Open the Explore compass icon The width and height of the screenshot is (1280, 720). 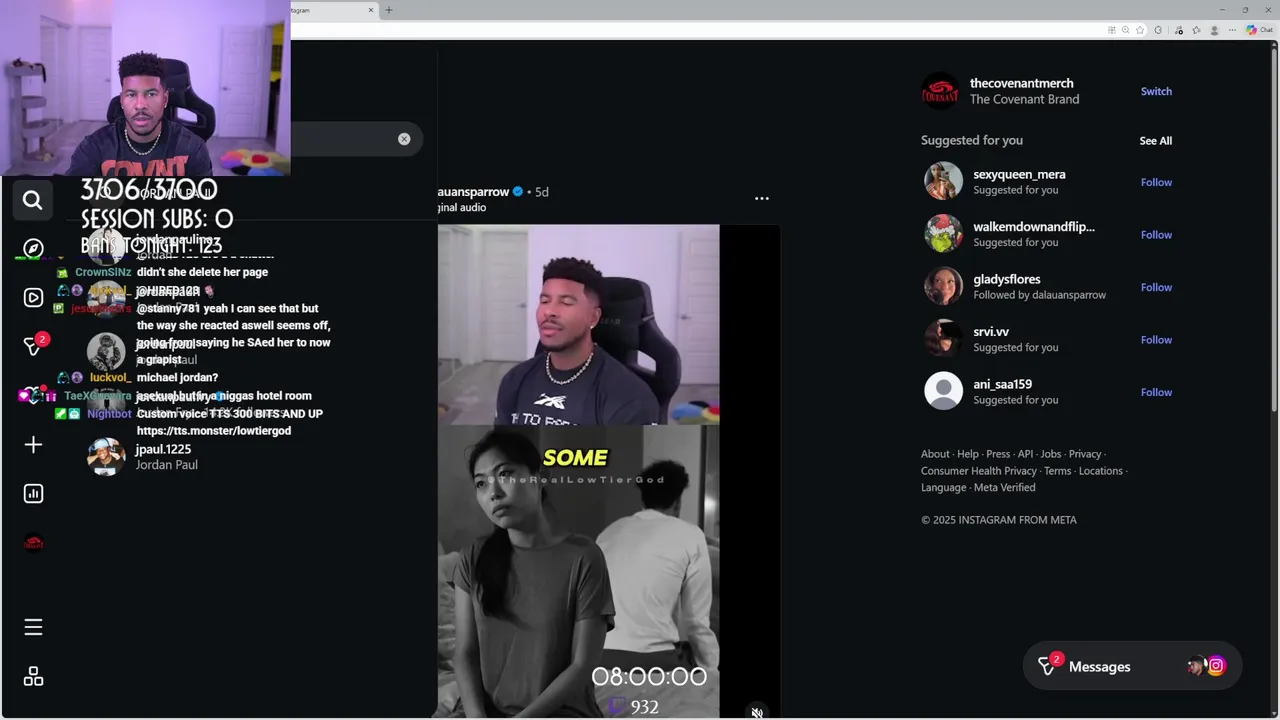[33, 248]
